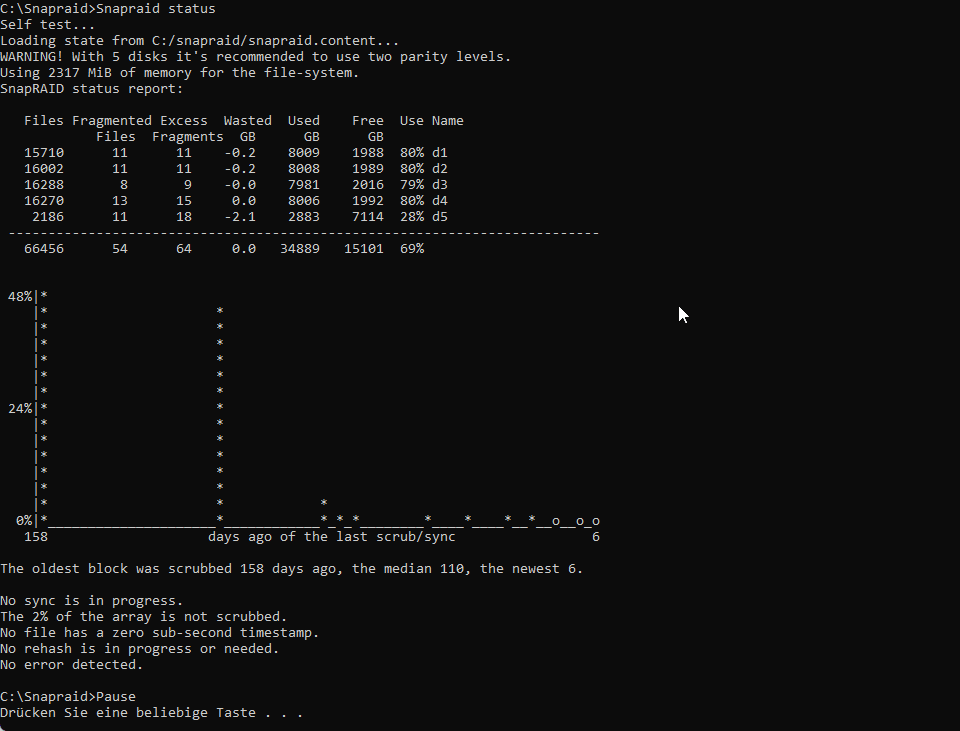Click used value 7981 for d3
Image resolution: width=960 pixels, height=731 pixels.
(304, 184)
